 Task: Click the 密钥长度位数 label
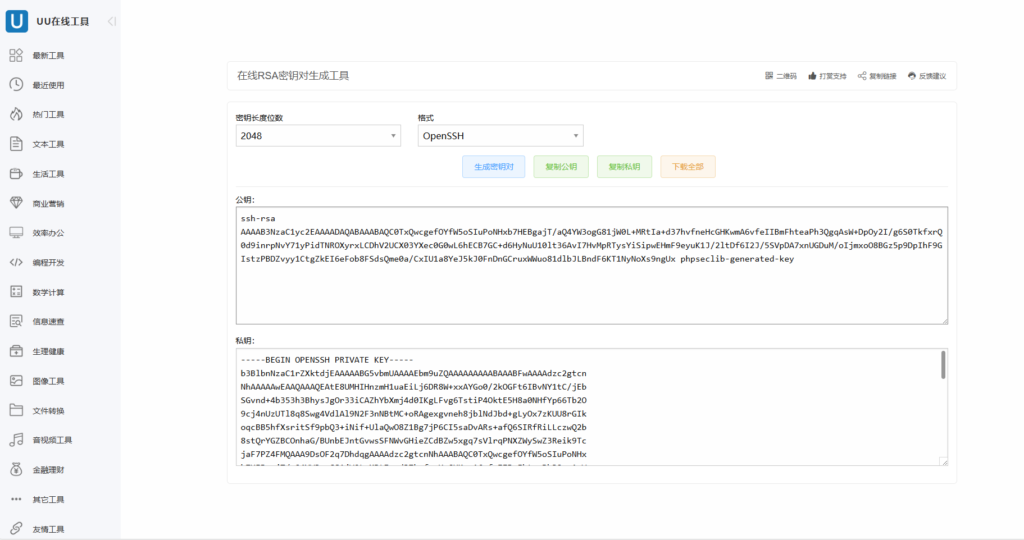(259, 118)
